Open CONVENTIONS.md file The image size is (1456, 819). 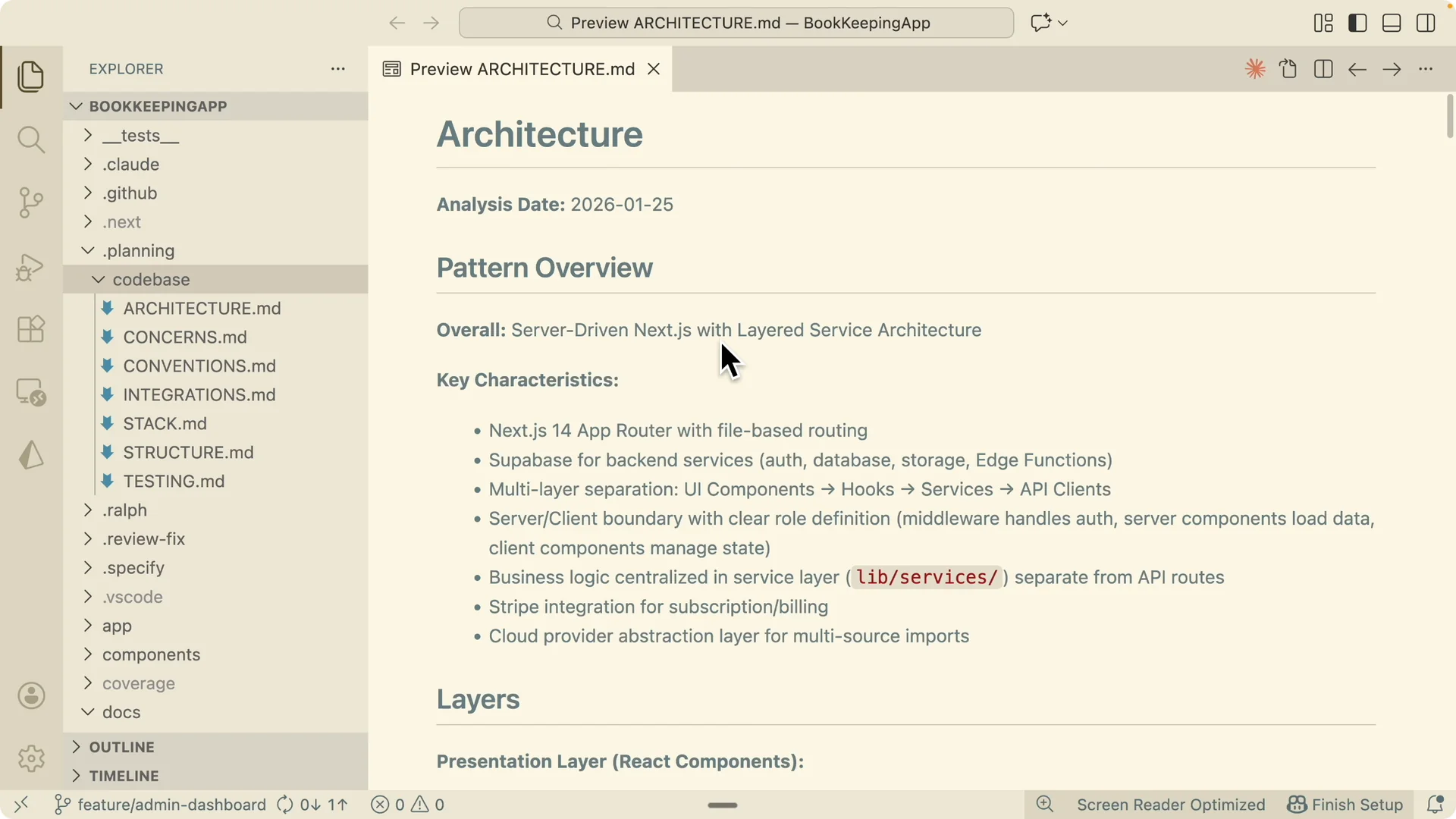(215, 366)
